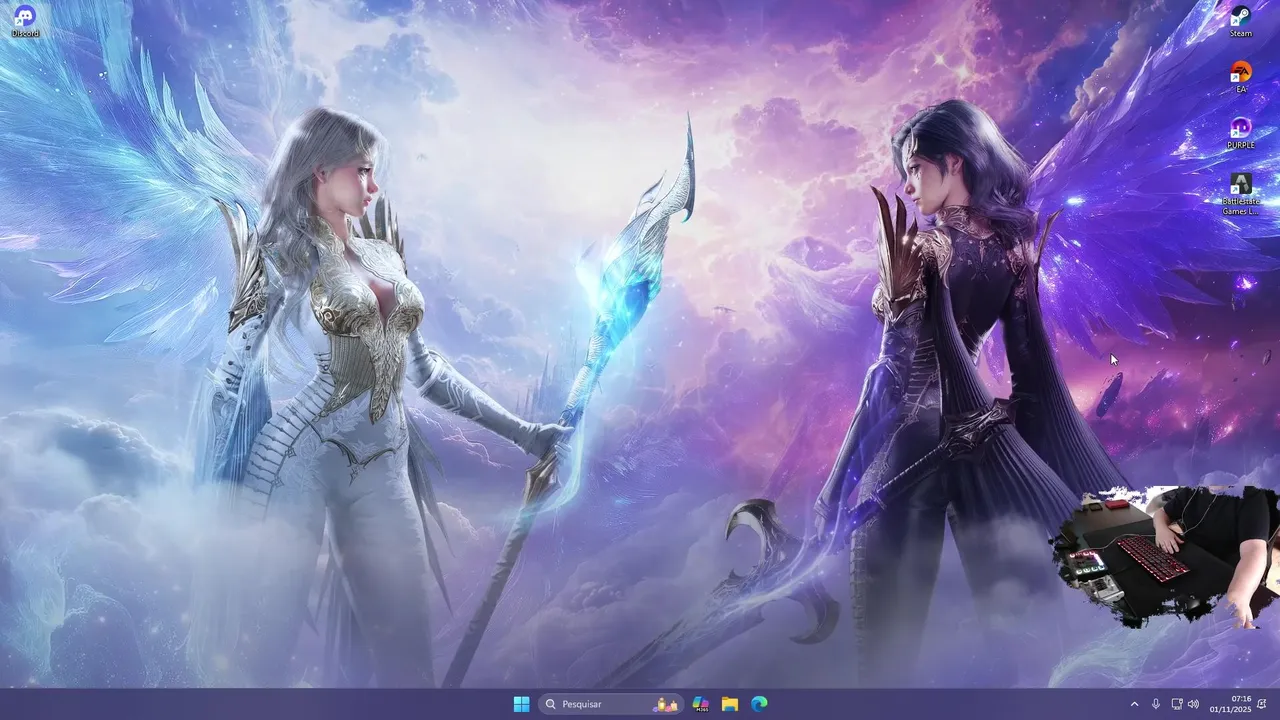Open the Battlestate Games Launcher shortcut
1280x720 pixels.
pos(1240,194)
